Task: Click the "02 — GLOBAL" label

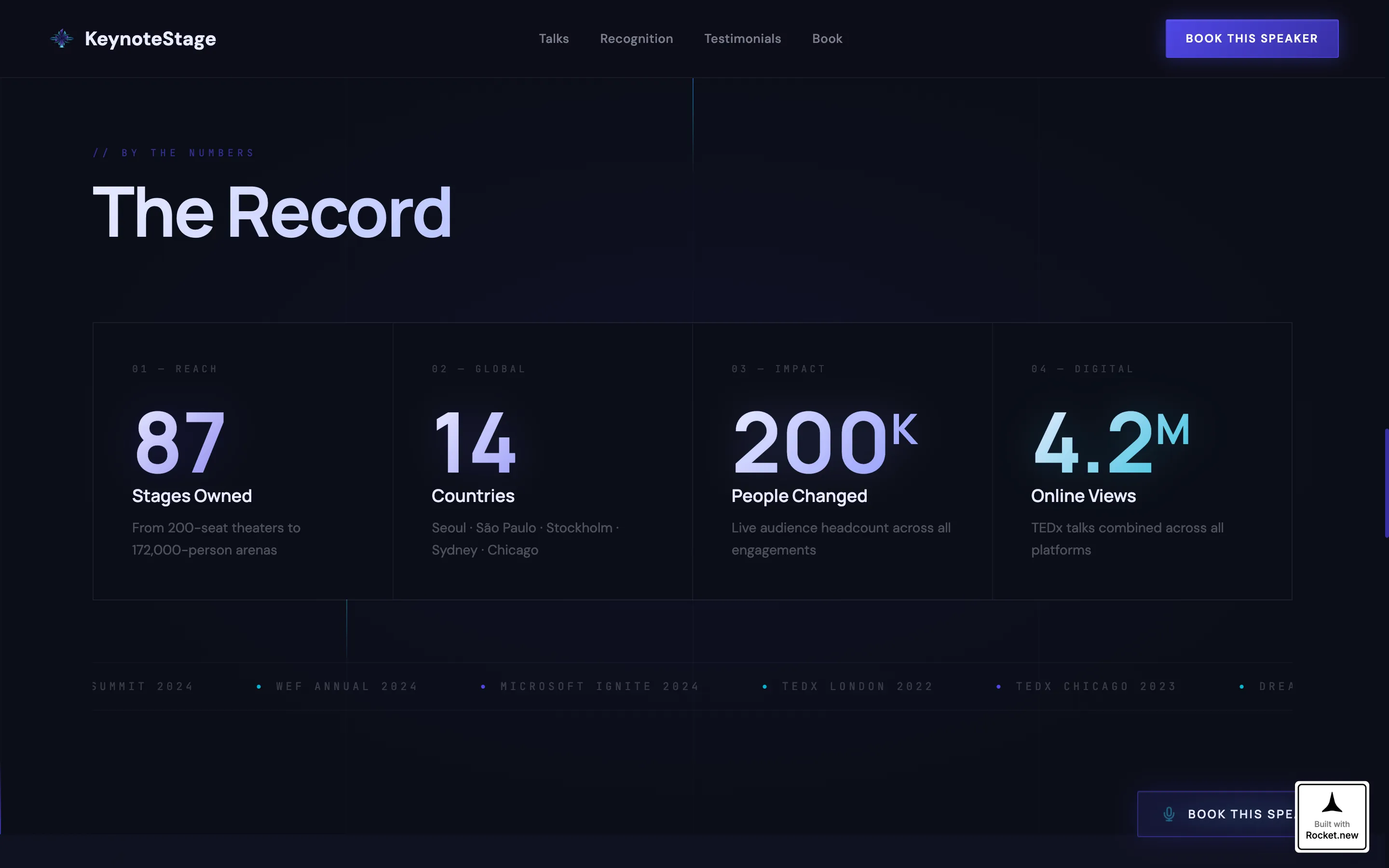Action: tap(479, 368)
